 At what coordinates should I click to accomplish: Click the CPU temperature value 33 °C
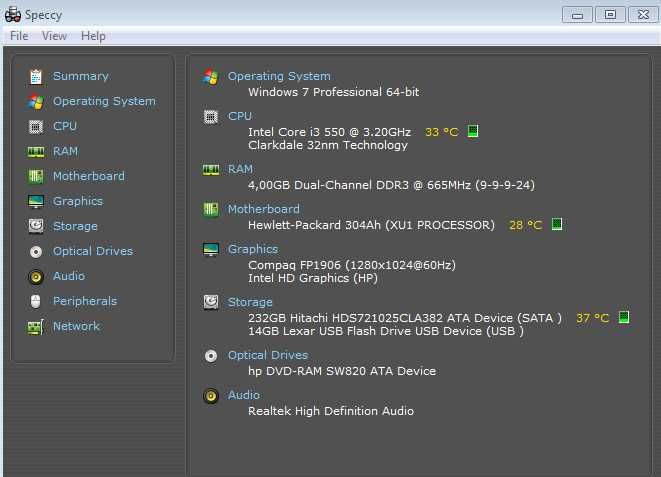point(441,132)
